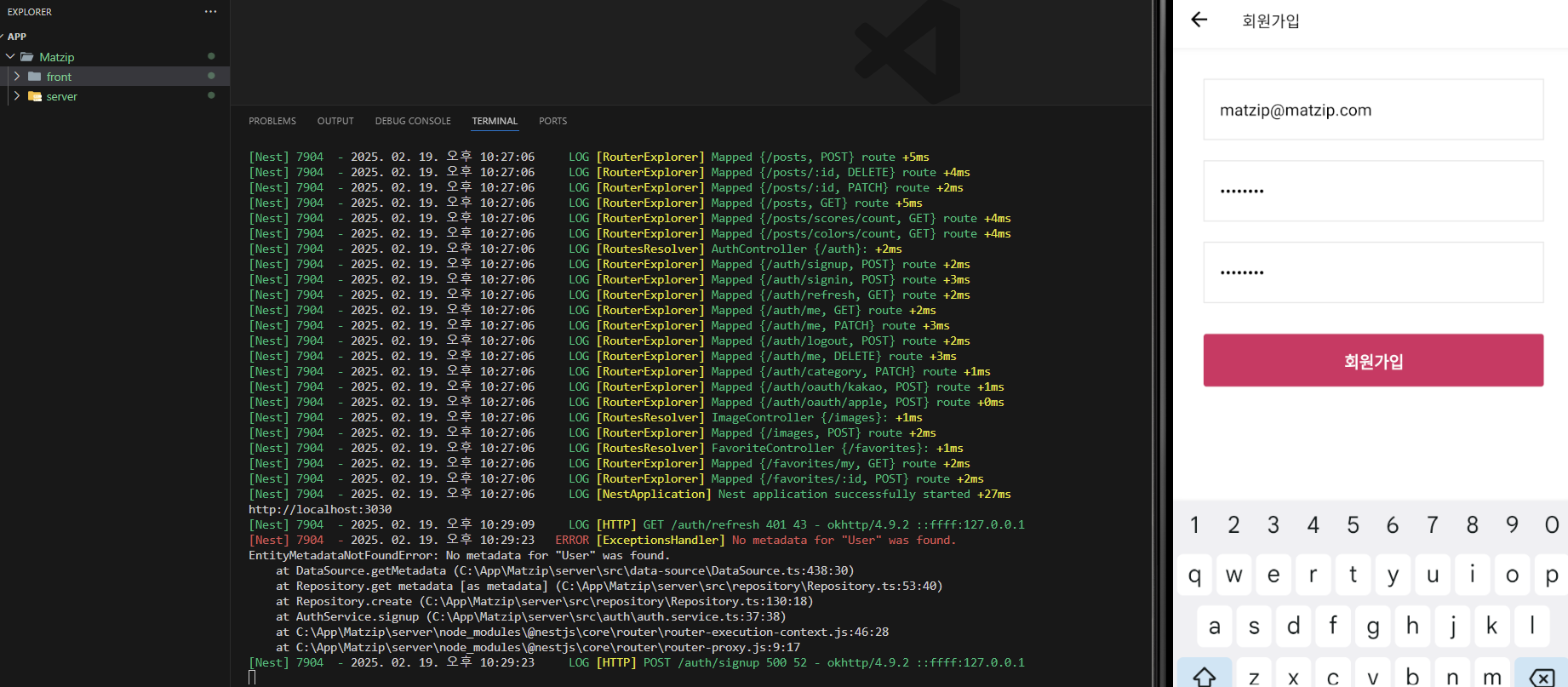Click the 회원가입 title in the phone header
The image size is (1568, 687).
pyautogui.click(x=1271, y=20)
